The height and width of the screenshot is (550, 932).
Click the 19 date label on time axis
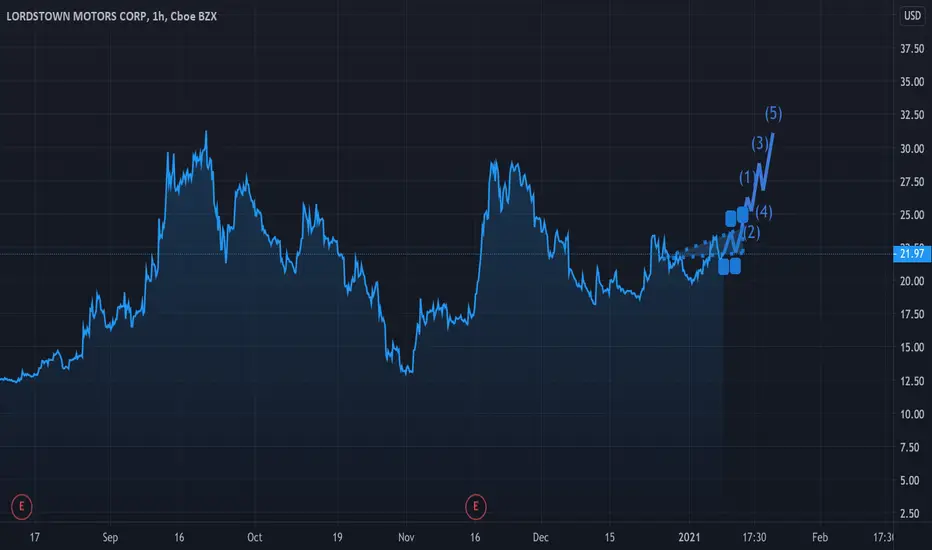click(x=337, y=538)
